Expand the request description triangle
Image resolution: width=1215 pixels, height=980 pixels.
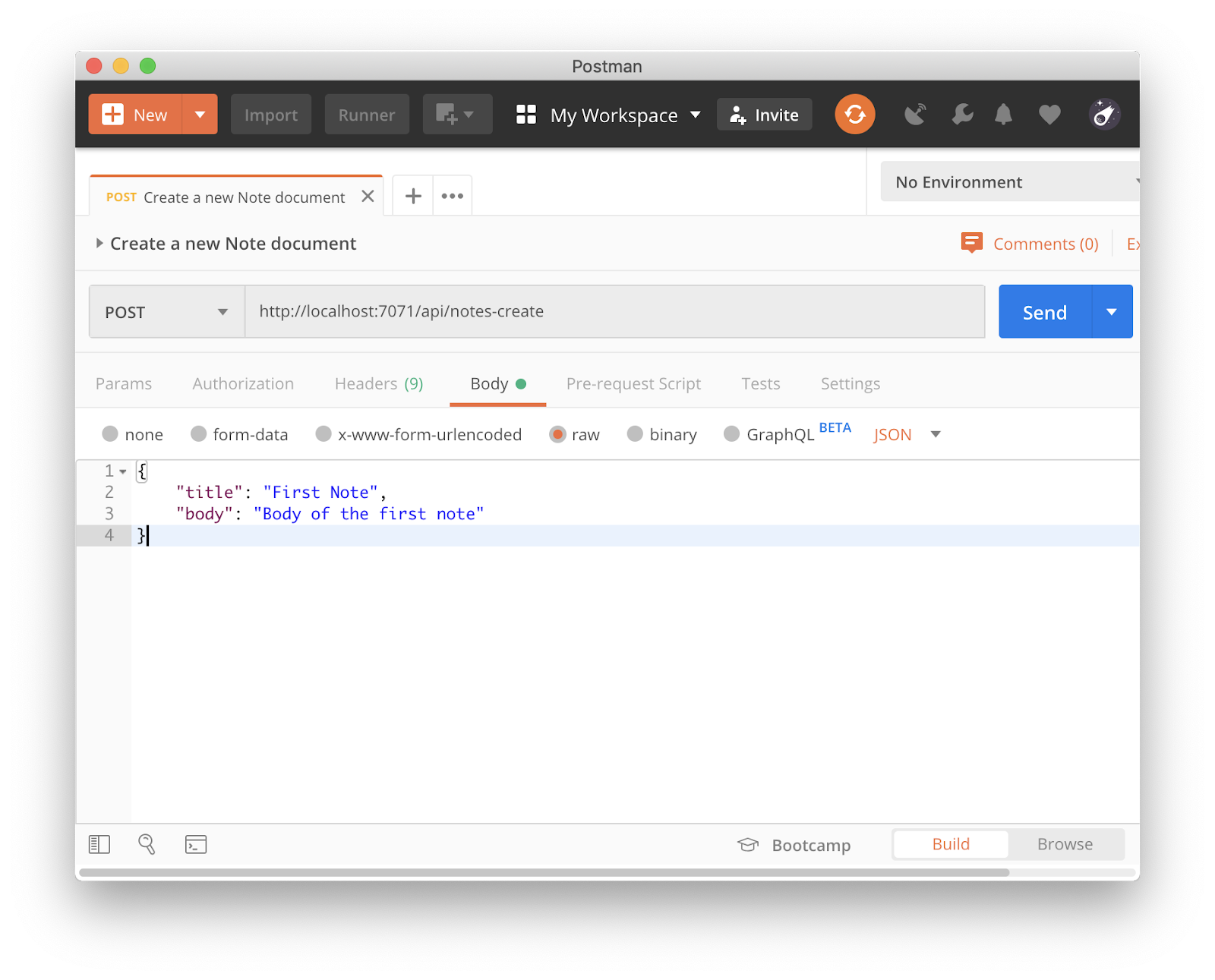coord(99,243)
